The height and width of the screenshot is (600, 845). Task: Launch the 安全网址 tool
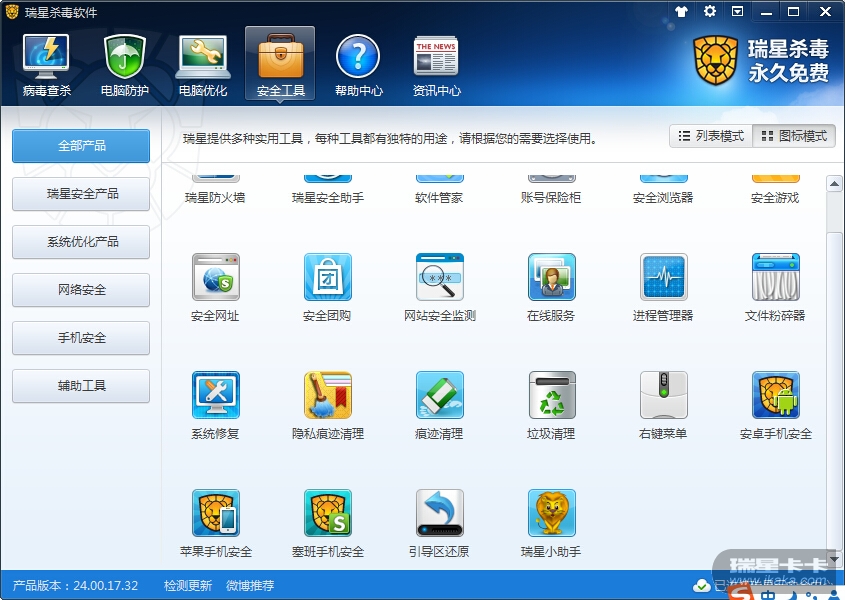[x=216, y=287]
